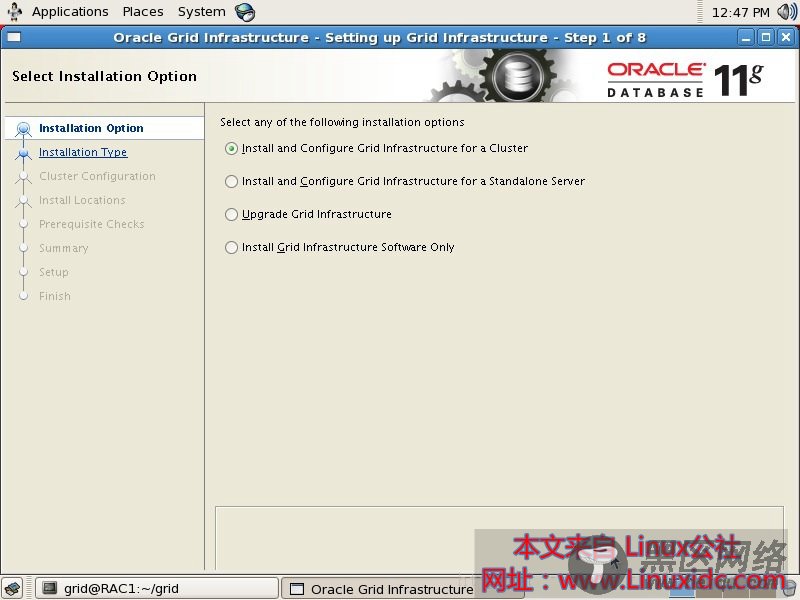Screen dimensions: 800x600
Task: Click the 12:47 PM clock
Action: 740,12
